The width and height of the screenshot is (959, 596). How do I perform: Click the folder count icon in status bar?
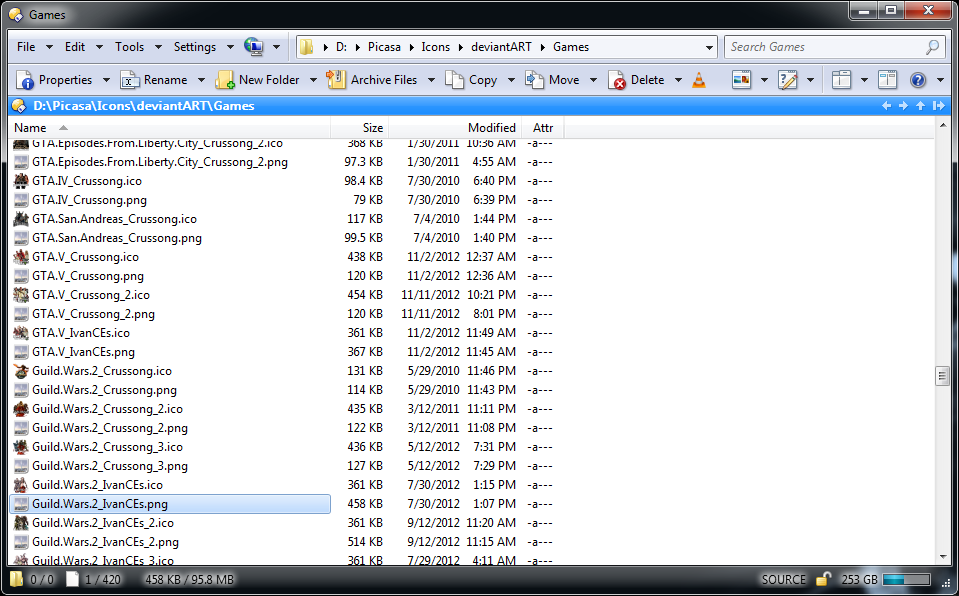[17, 579]
